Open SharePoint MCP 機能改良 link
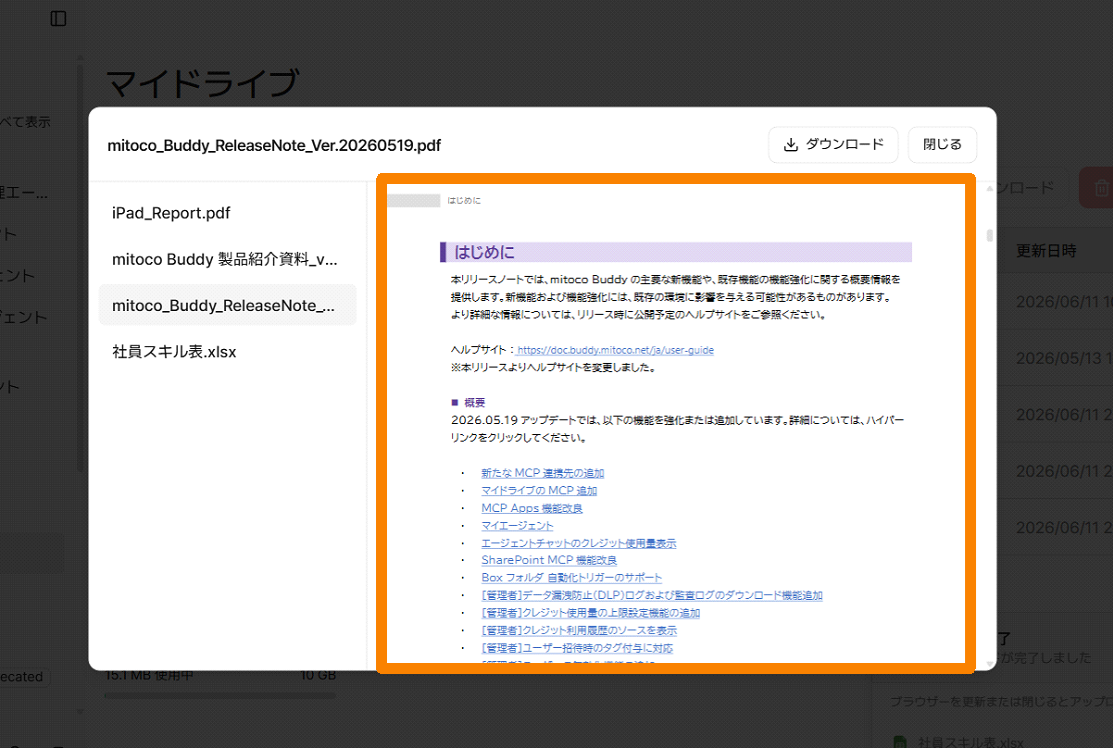The width and height of the screenshot is (1113, 748). [549, 560]
